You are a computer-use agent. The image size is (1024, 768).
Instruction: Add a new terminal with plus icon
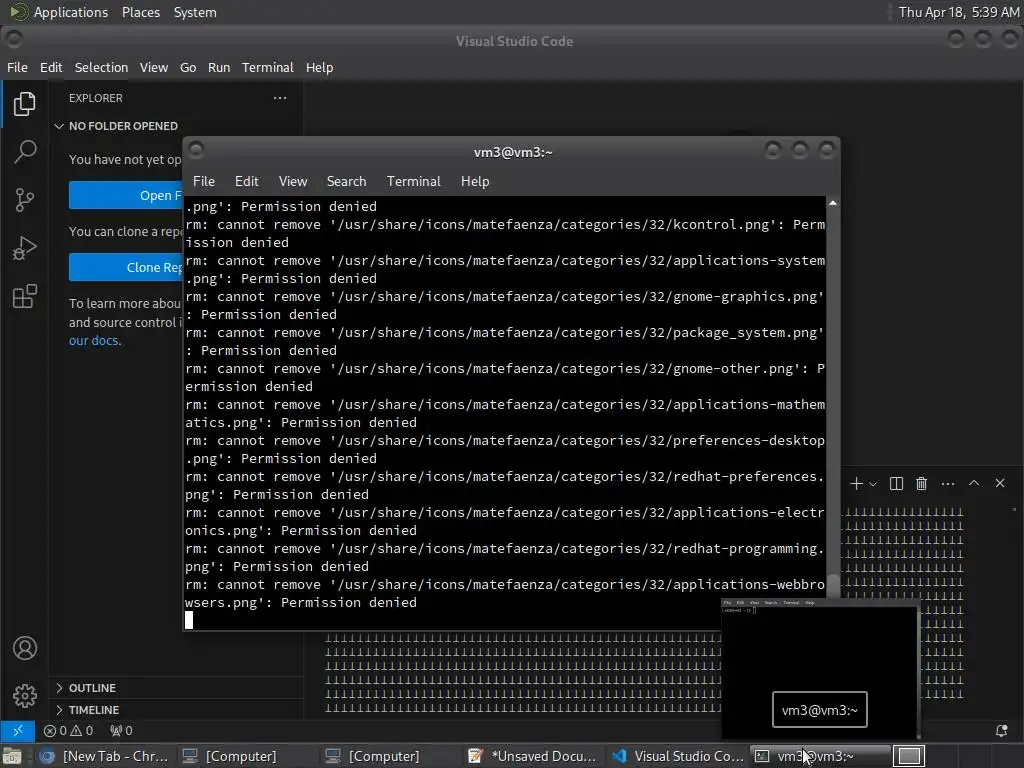pyautogui.click(x=856, y=483)
